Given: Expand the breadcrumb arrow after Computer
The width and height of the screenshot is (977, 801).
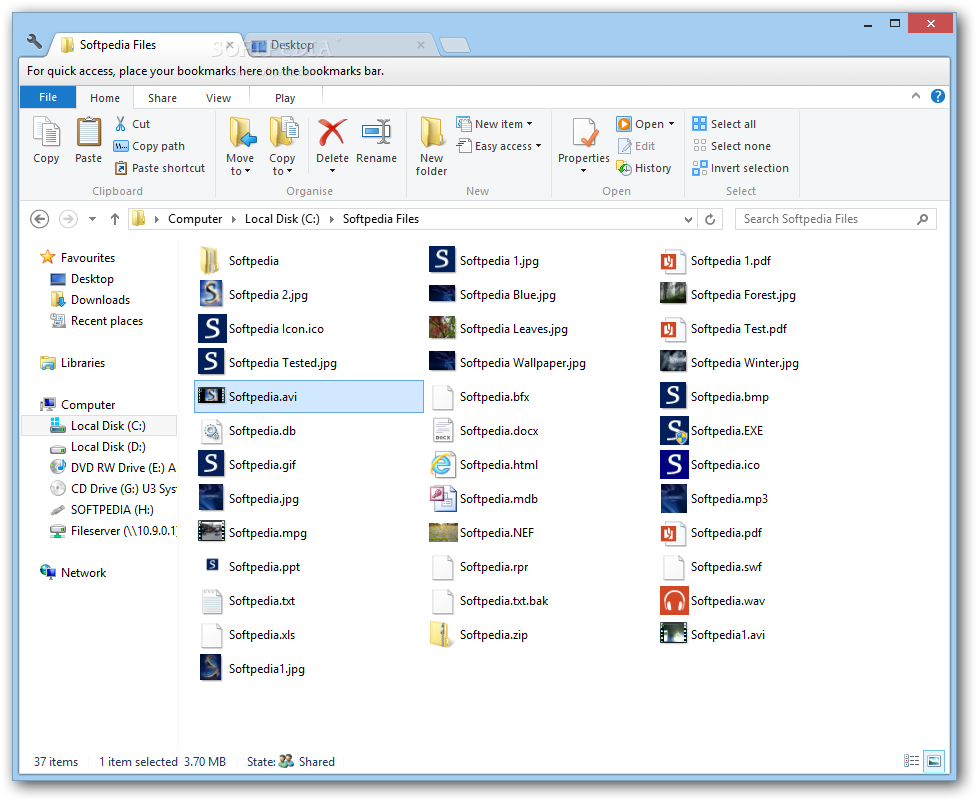Looking at the screenshot, I should [234, 219].
